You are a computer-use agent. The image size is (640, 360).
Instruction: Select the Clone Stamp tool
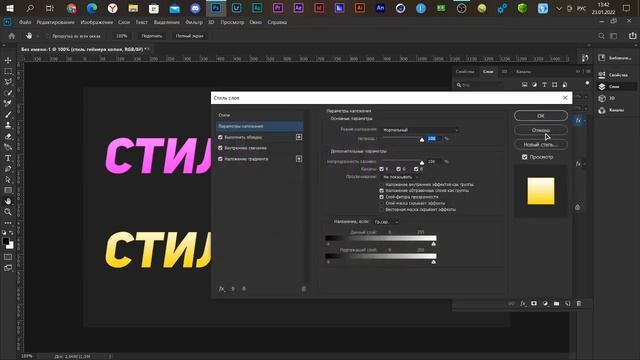pyautogui.click(x=8, y=125)
